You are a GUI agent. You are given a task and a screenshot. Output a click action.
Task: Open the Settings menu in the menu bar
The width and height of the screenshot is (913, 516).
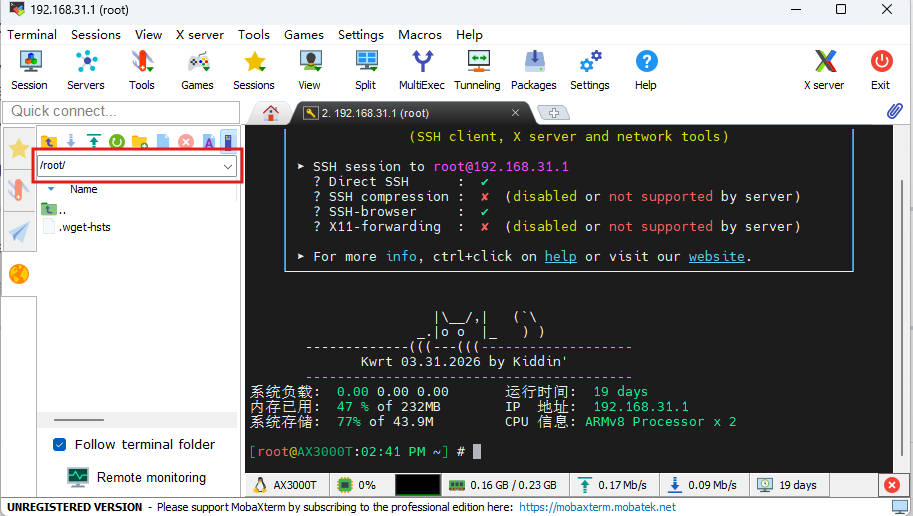click(360, 34)
